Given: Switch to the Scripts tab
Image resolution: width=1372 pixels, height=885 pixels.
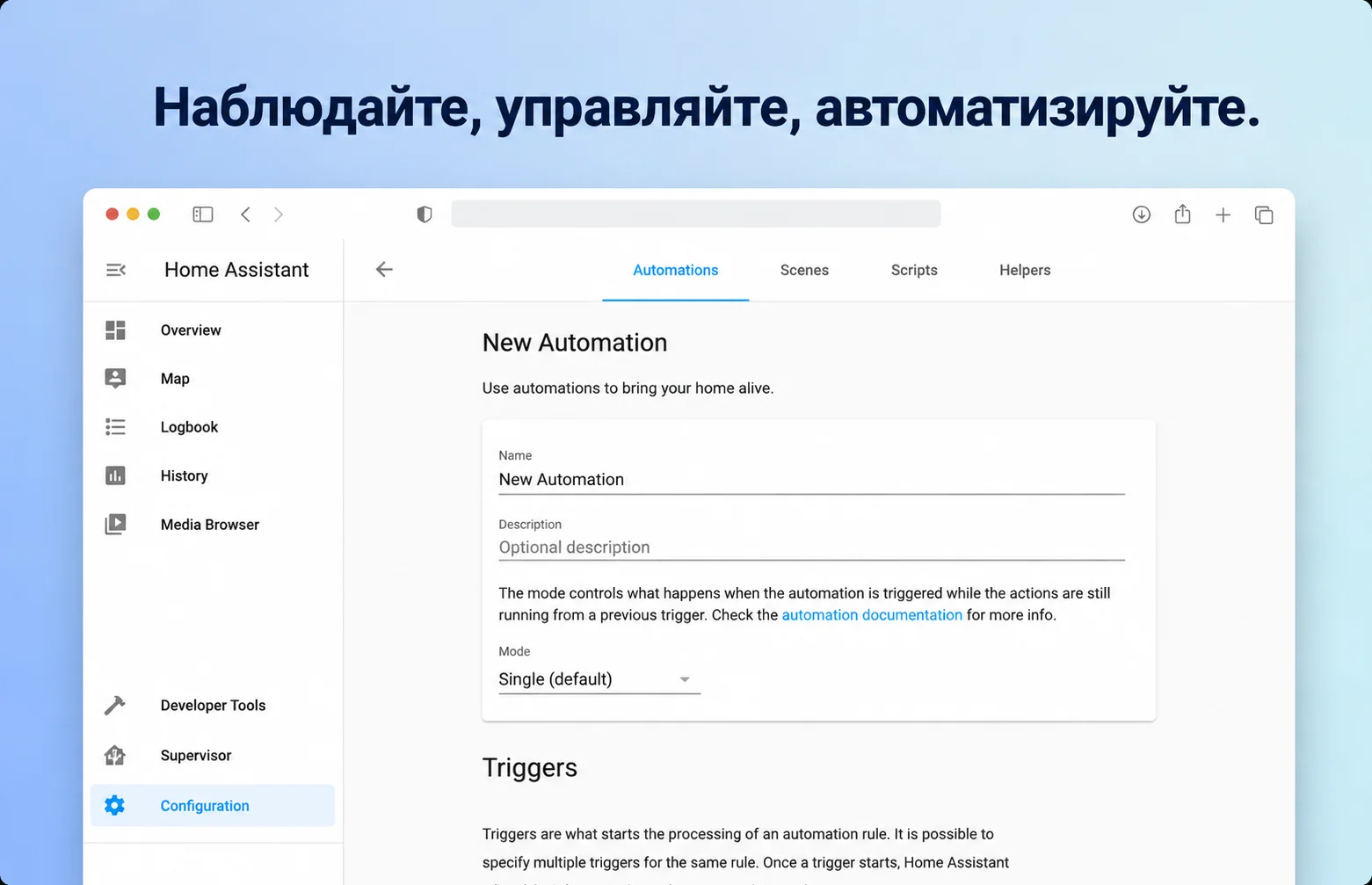Looking at the screenshot, I should point(914,270).
